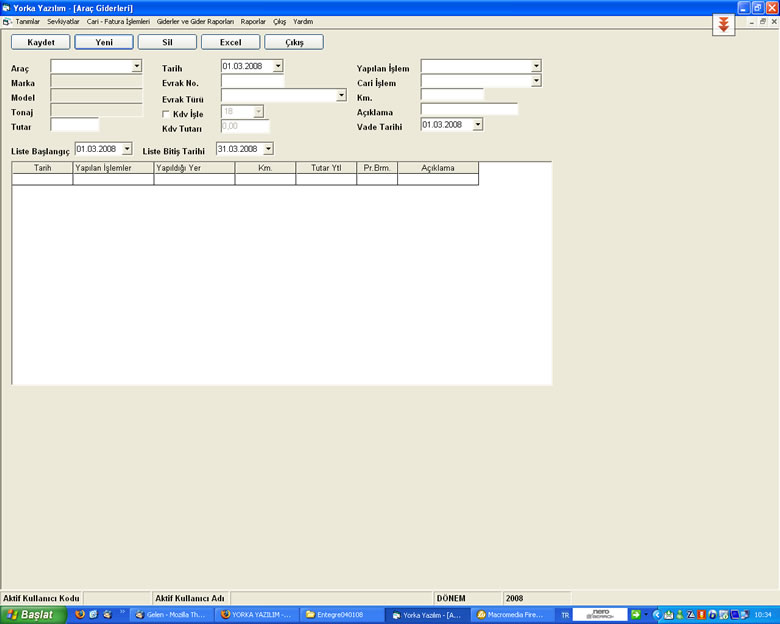Click the Çıkış button in toolbar
Screen dimensions: 780x624
click(294, 42)
